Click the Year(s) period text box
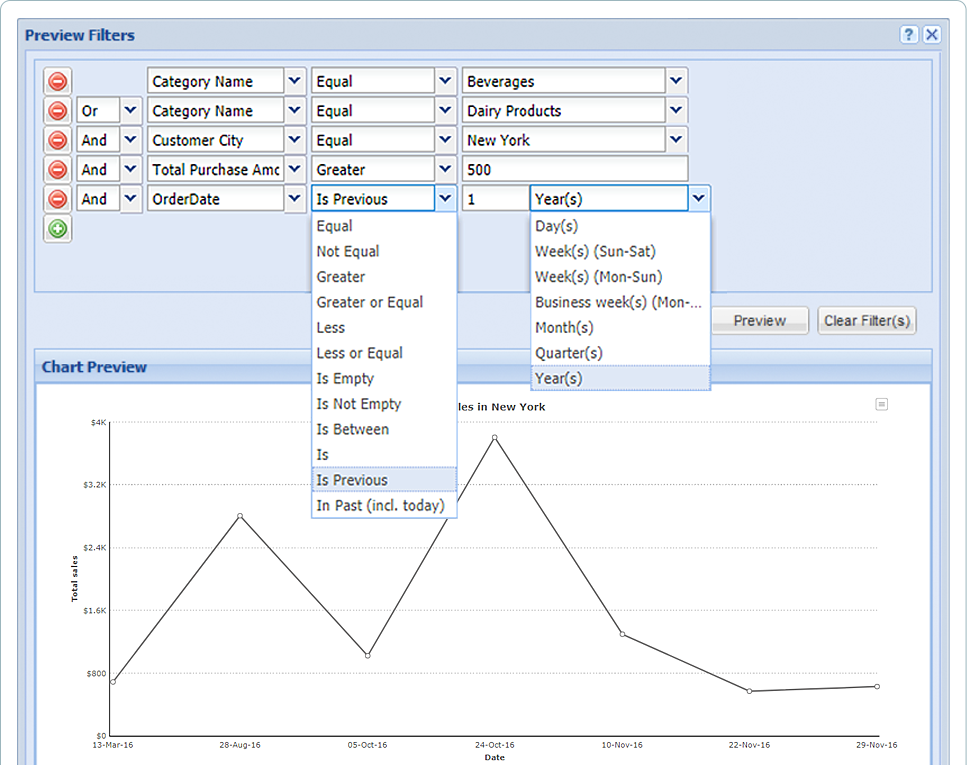The height and width of the screenshot is (765, 967). tap(609, 199)
